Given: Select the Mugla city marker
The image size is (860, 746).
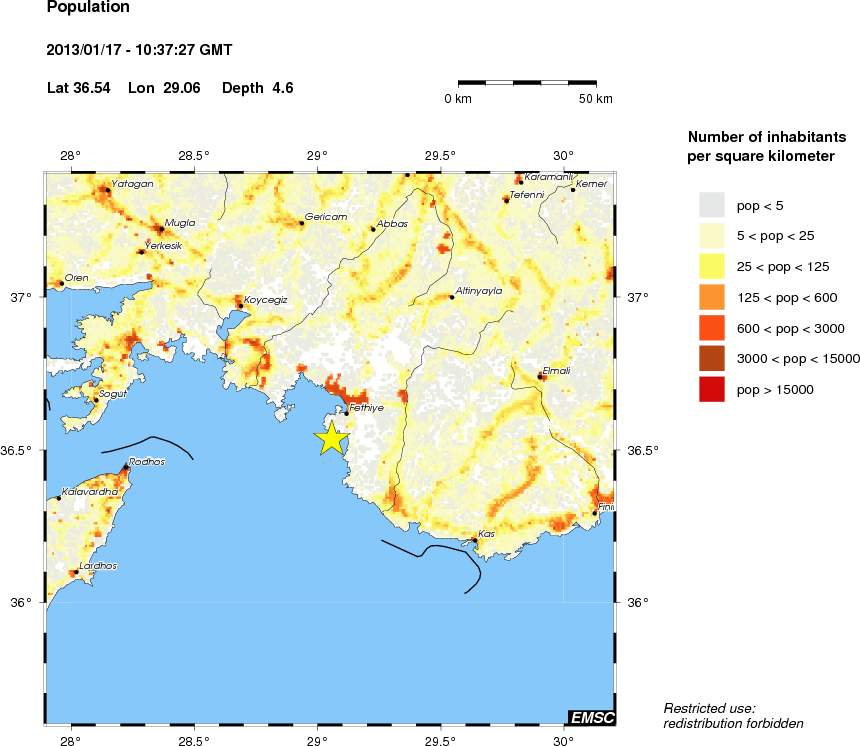Looking at the screenshot, I should pos(162,229).
